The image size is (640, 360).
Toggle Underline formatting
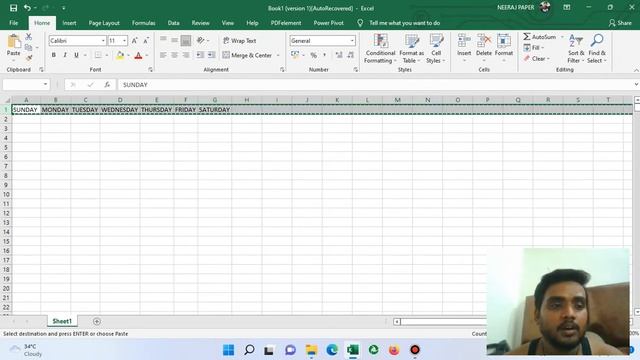point(76,55)
